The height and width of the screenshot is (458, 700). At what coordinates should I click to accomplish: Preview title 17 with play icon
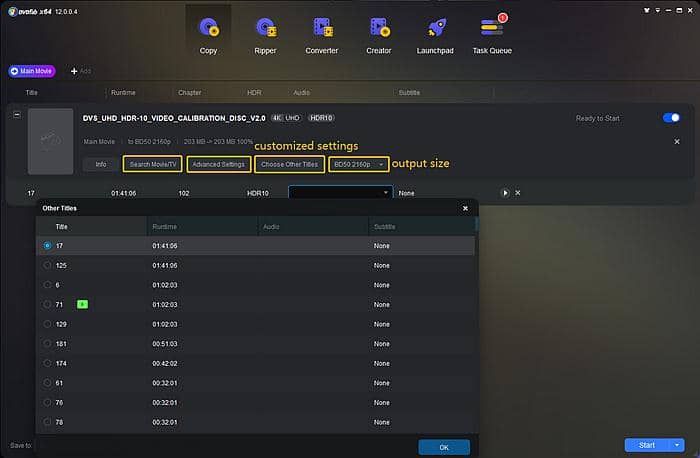(505, 193)
